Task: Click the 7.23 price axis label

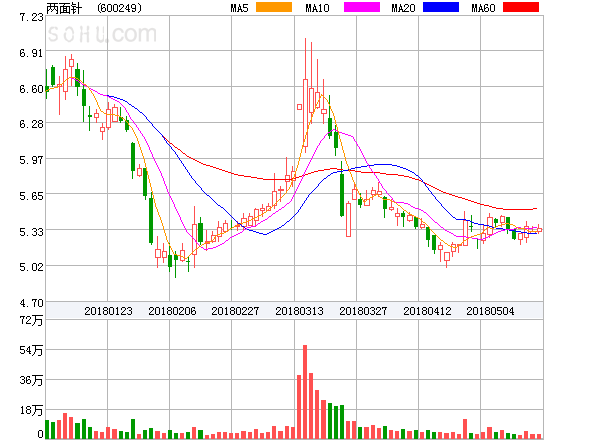Action: point(31,17)
